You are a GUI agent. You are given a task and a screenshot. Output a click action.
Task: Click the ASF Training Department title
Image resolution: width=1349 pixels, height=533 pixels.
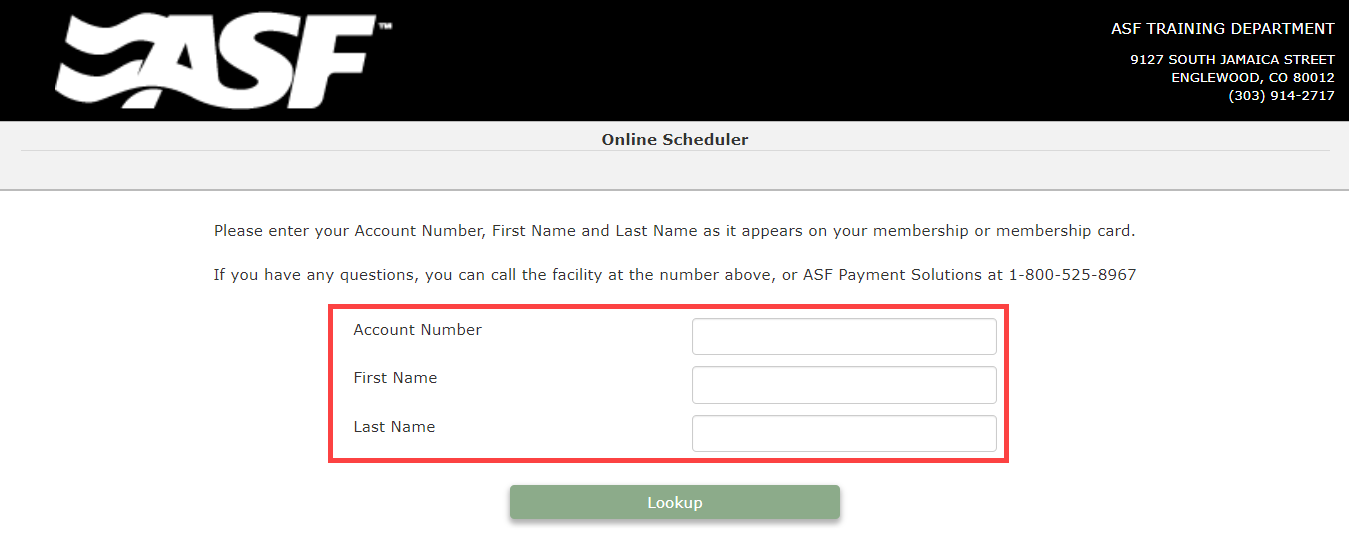click(1223, 29)
